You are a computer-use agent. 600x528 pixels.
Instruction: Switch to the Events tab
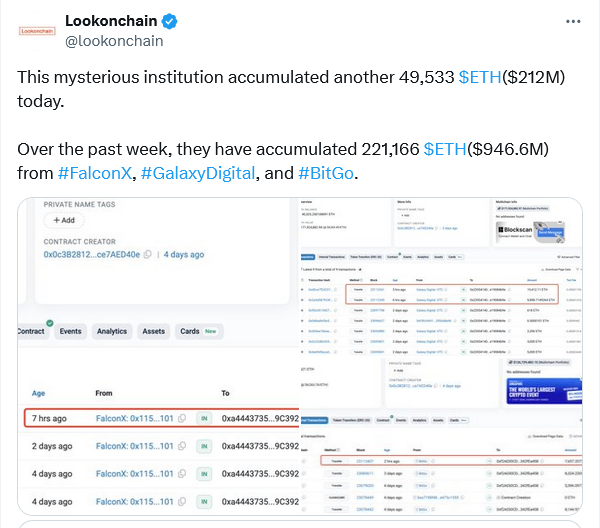click(71, 331)
